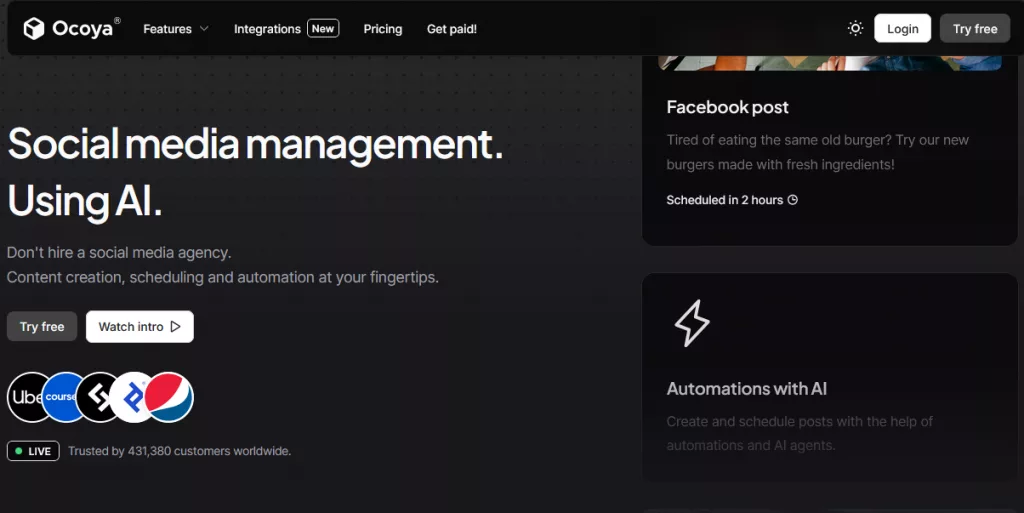This screenshot has width=1024, height=513.
Task: Click the Facebook post card title
Action: (728, 107)
